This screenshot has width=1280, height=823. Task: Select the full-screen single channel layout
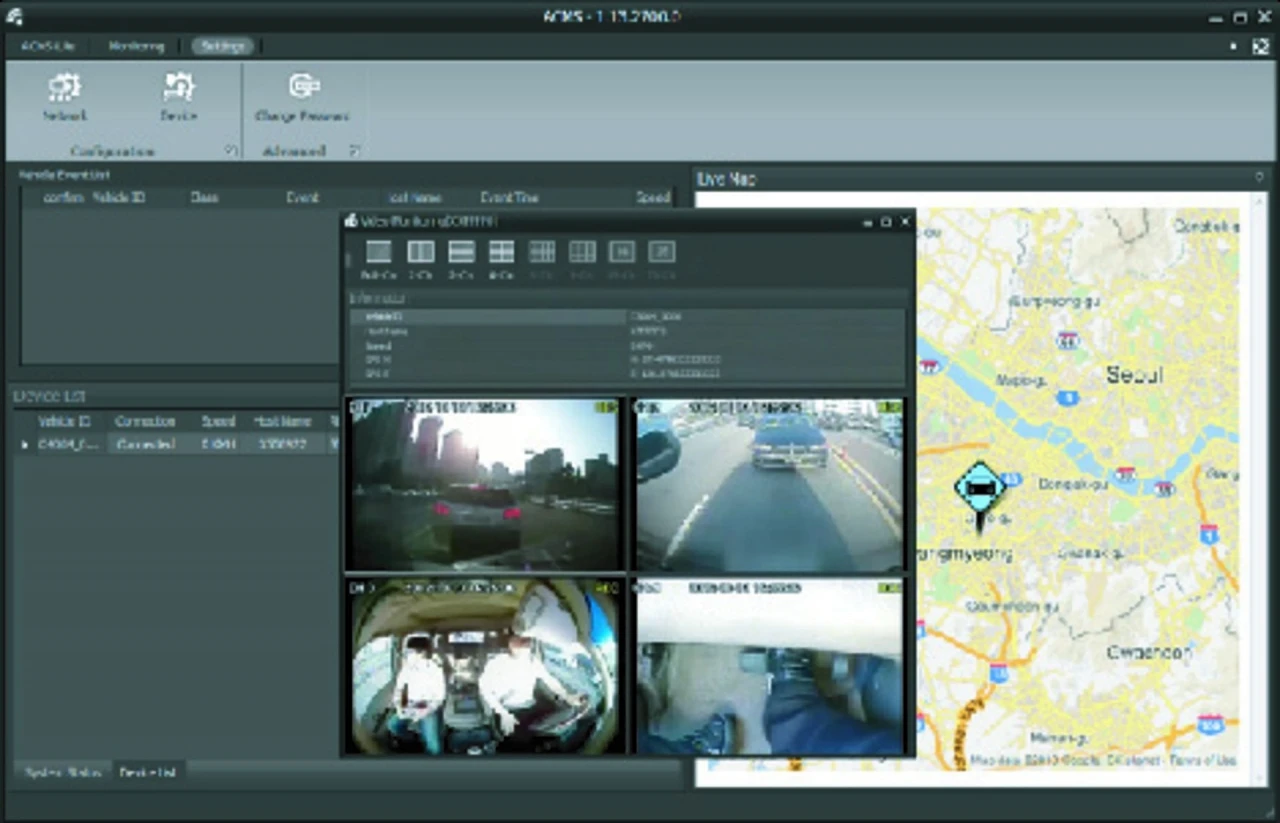379,253
